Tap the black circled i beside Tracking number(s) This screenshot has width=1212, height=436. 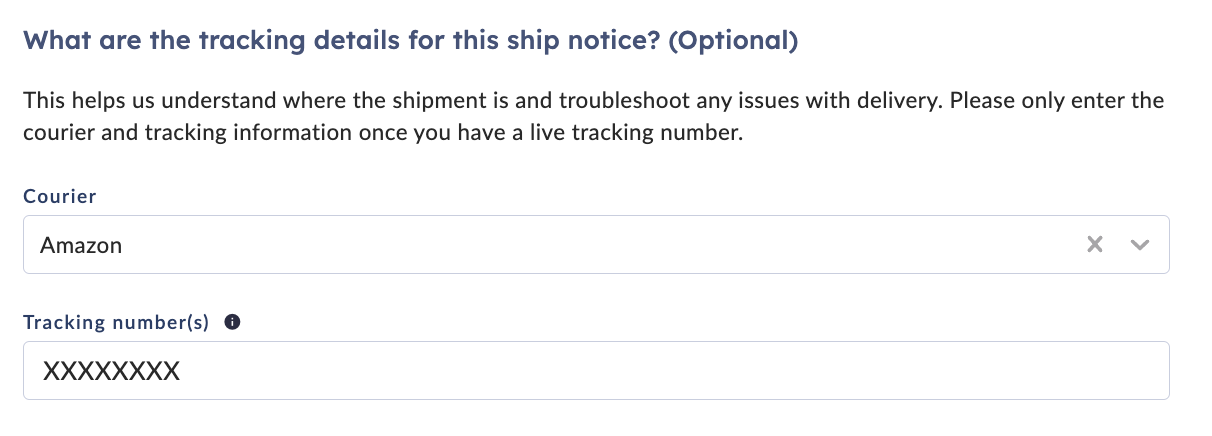[x=232, y=322]
